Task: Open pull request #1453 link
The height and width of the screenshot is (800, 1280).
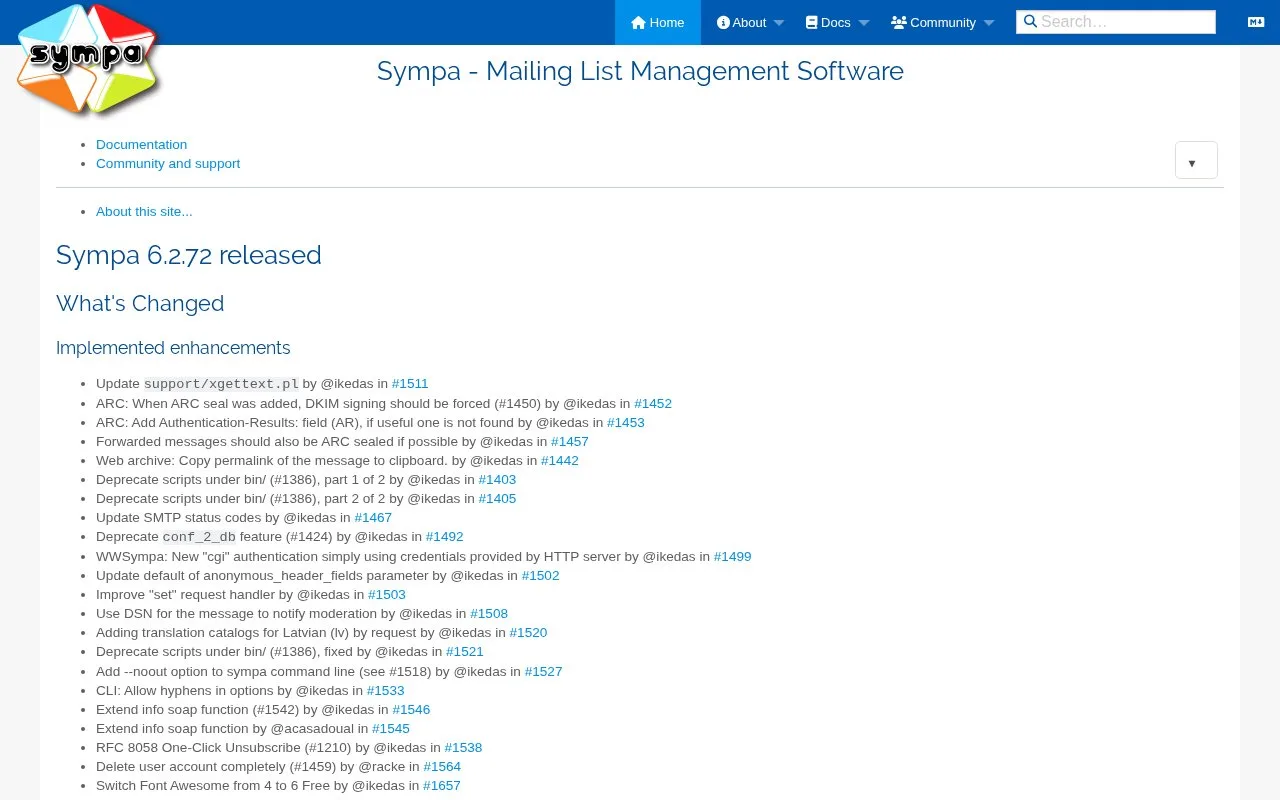Action: tap(626, 423)
